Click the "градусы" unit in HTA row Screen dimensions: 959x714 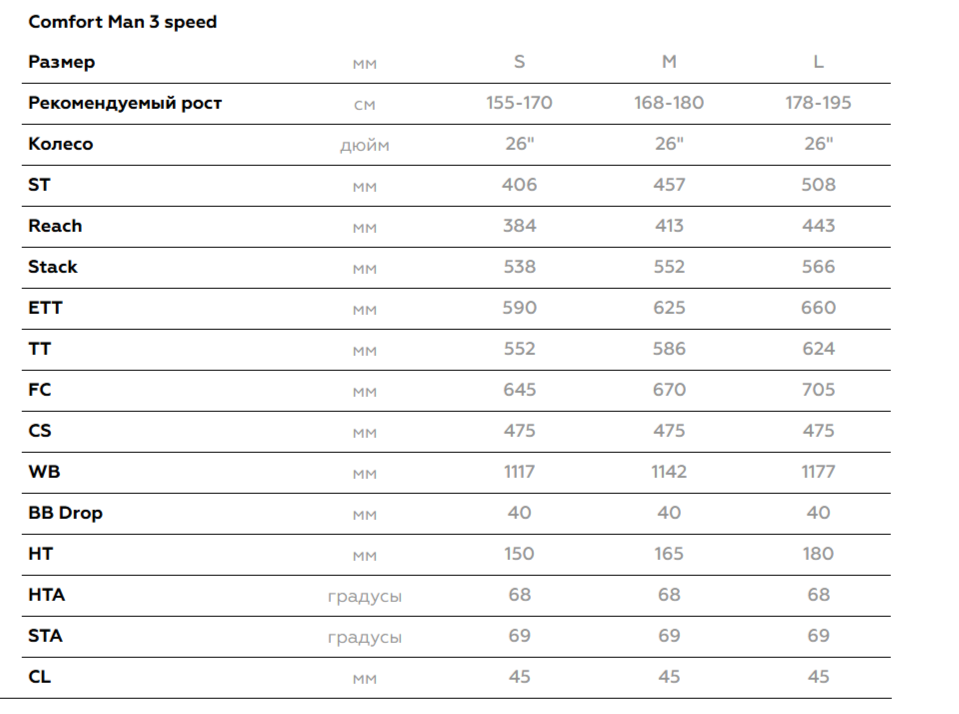364,596
